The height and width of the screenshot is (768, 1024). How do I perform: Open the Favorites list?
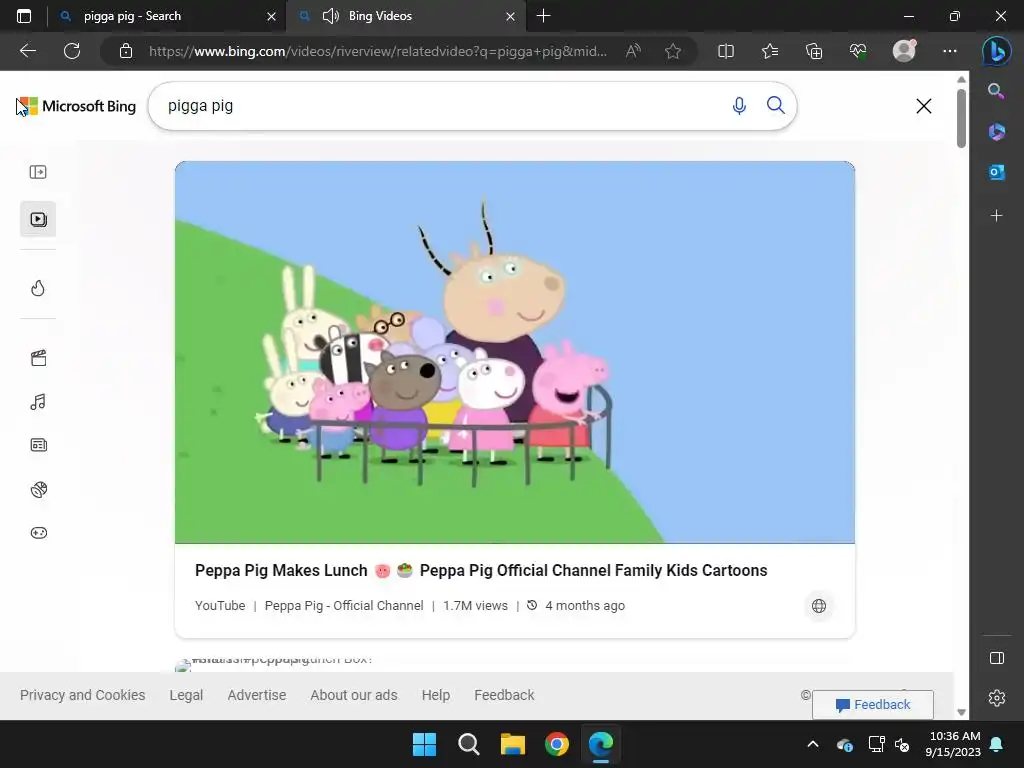click(770, 51)
